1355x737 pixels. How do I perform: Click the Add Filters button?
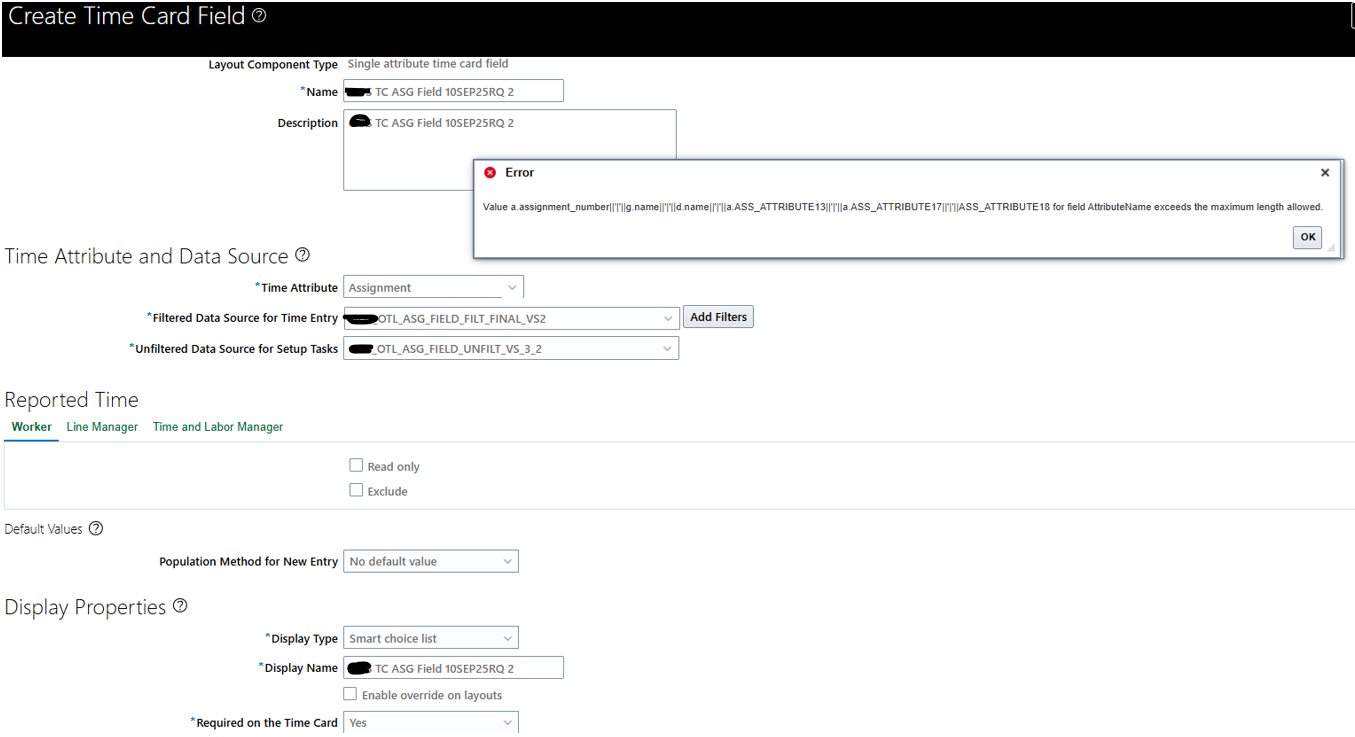click(x=719, y=317)
